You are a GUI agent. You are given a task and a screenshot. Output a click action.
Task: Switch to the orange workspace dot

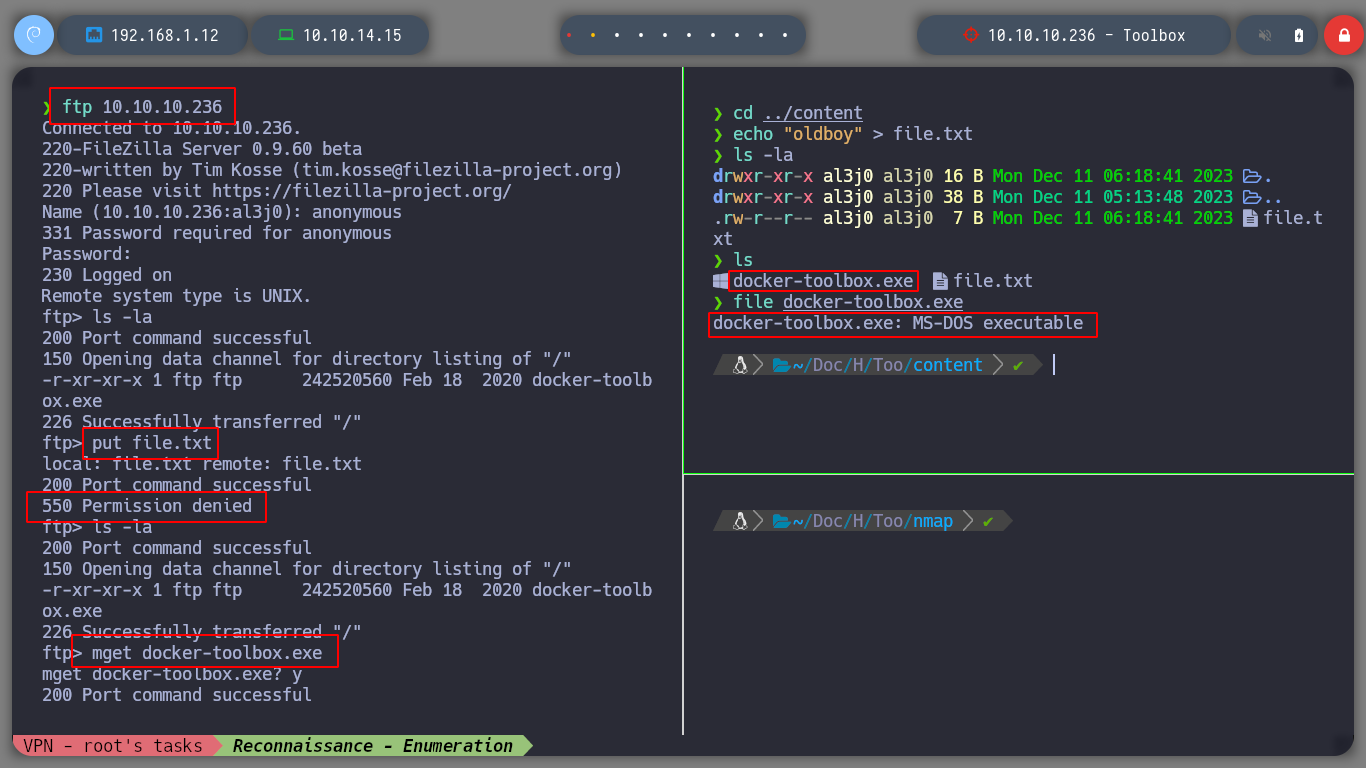(593, 35)
